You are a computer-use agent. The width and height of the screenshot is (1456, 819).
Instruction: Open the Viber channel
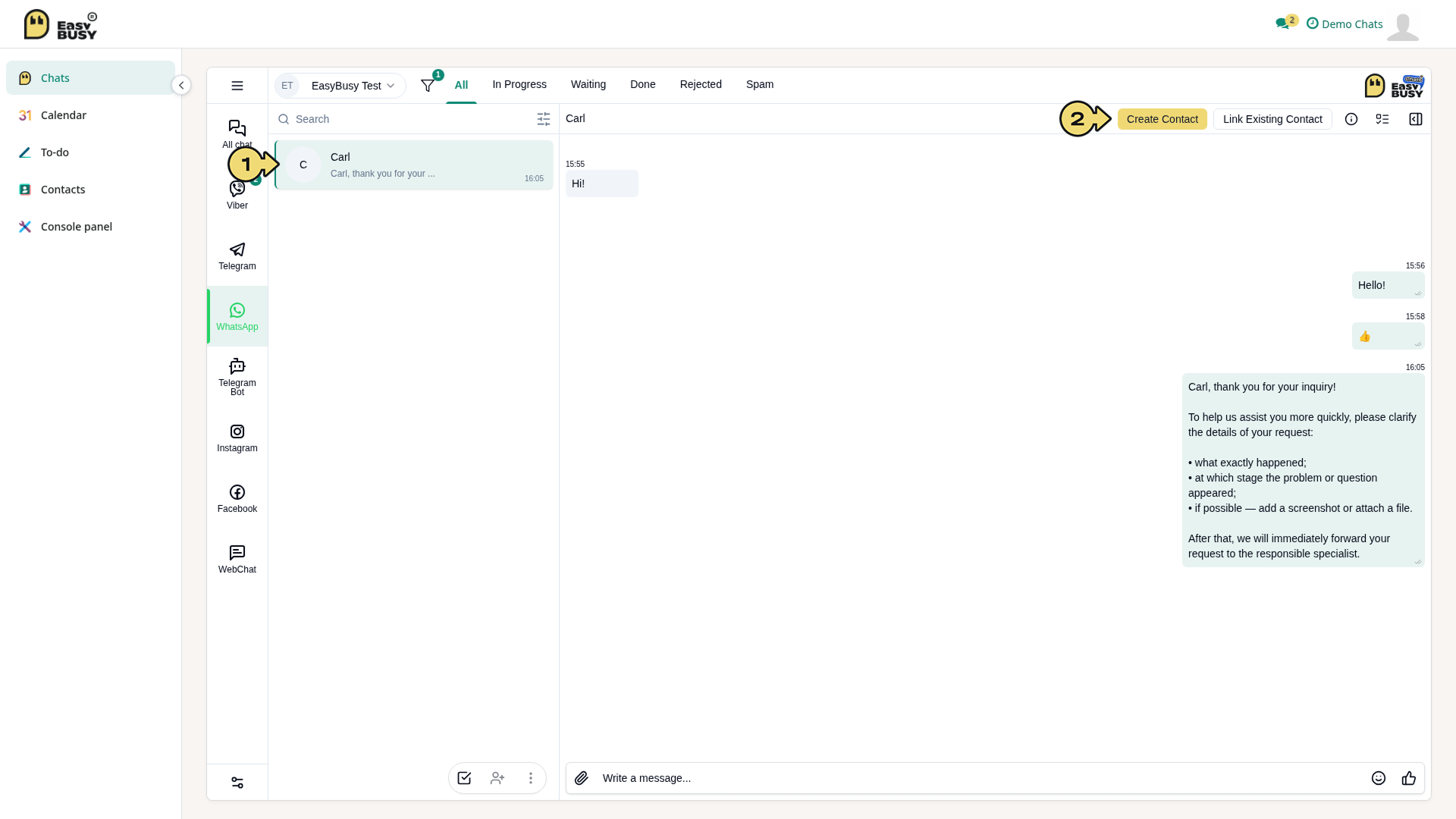237,195
